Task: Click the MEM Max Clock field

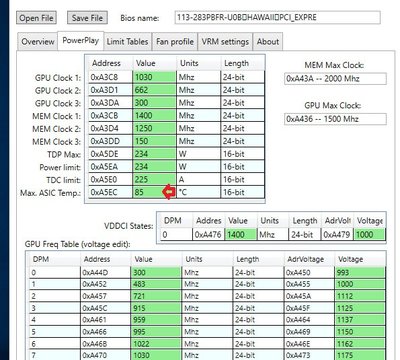Action: [x=335, y=79]
